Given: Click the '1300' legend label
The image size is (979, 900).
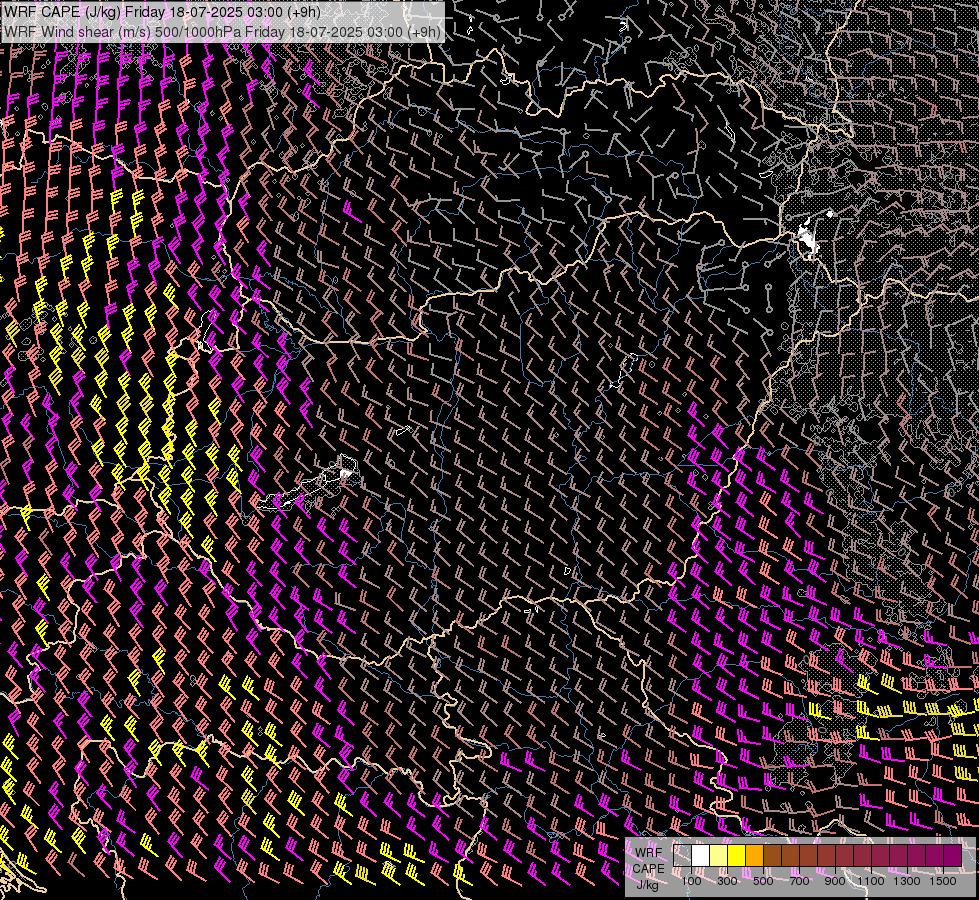Looking at the screenshot, I should [907, 881].
